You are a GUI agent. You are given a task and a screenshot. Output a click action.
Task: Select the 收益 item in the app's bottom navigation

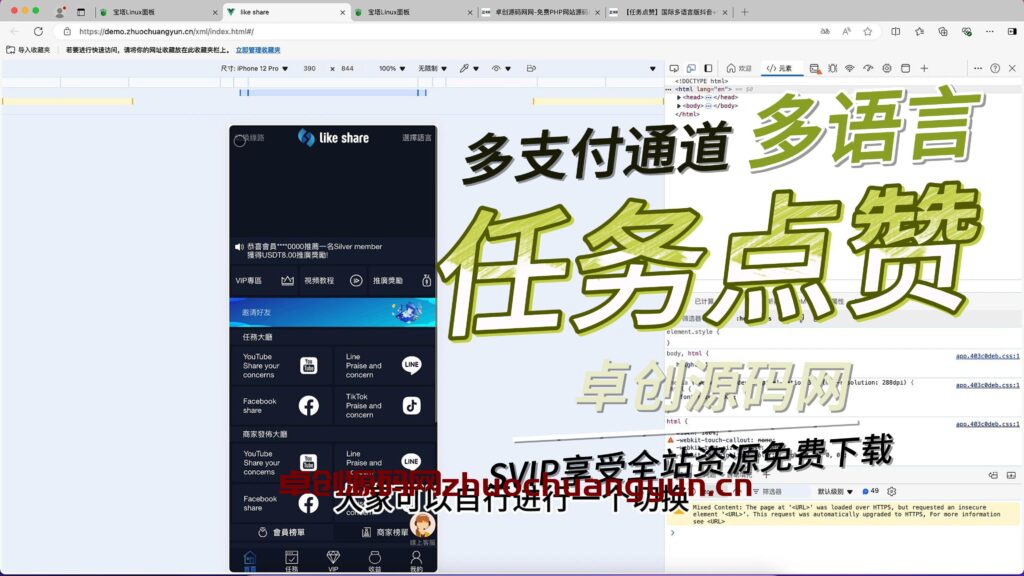pos(375,560)
